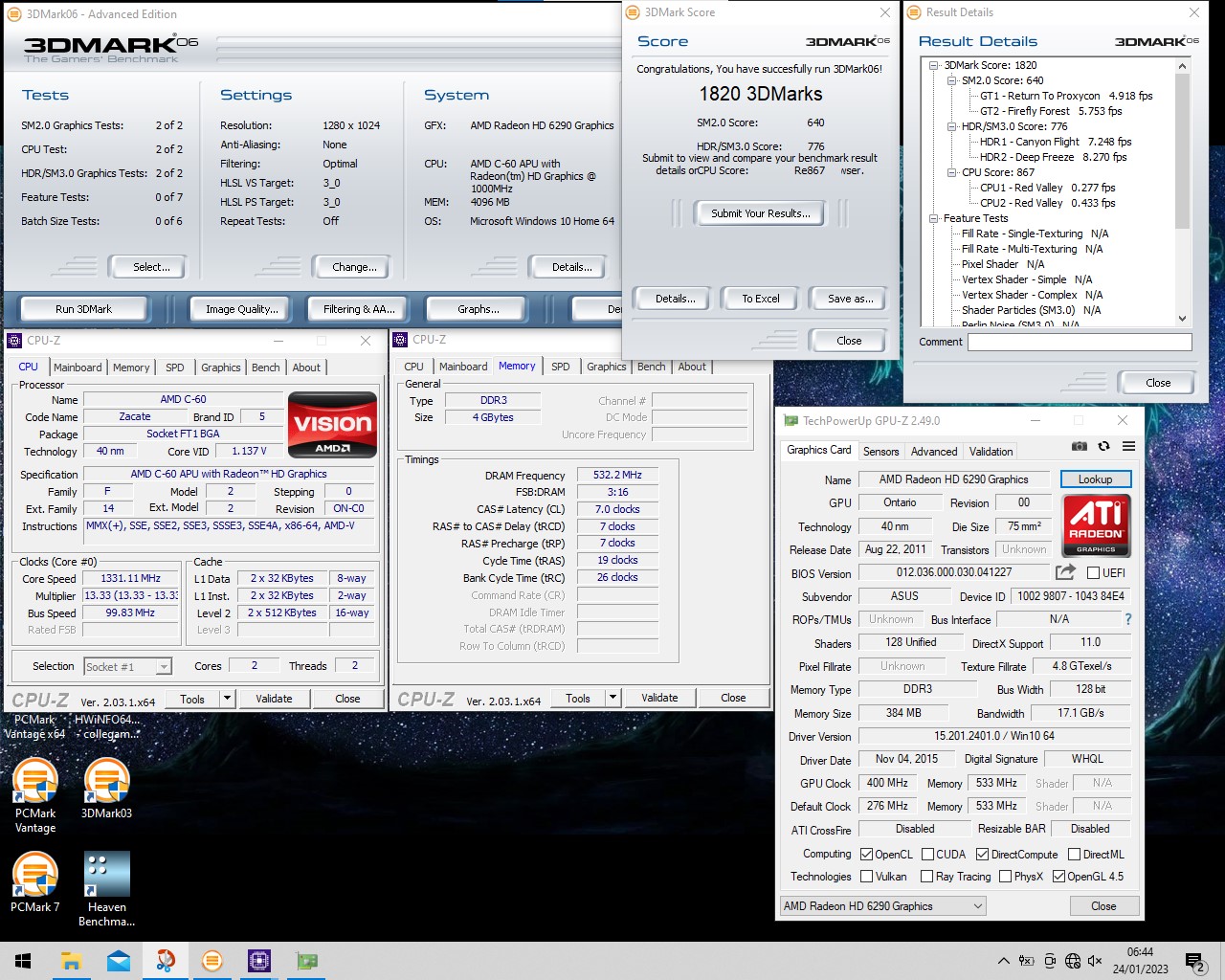Open the Heaven Benchmark desktop shortcut

click(107, 889)
